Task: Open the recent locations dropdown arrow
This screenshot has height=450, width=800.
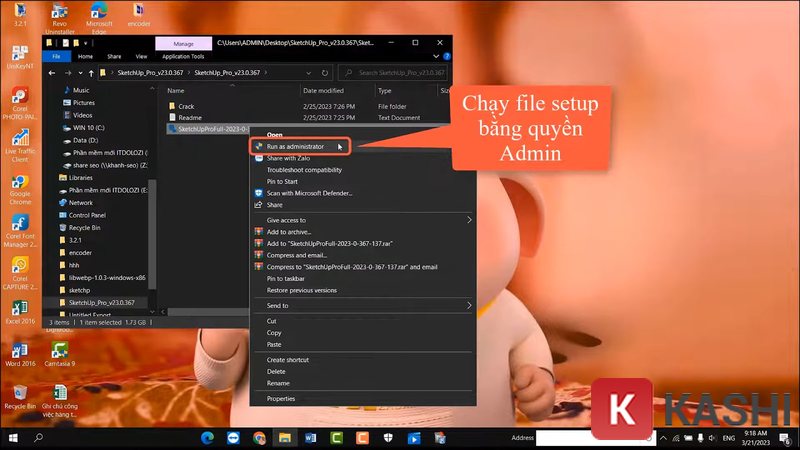Action: (x=80, y=73)
